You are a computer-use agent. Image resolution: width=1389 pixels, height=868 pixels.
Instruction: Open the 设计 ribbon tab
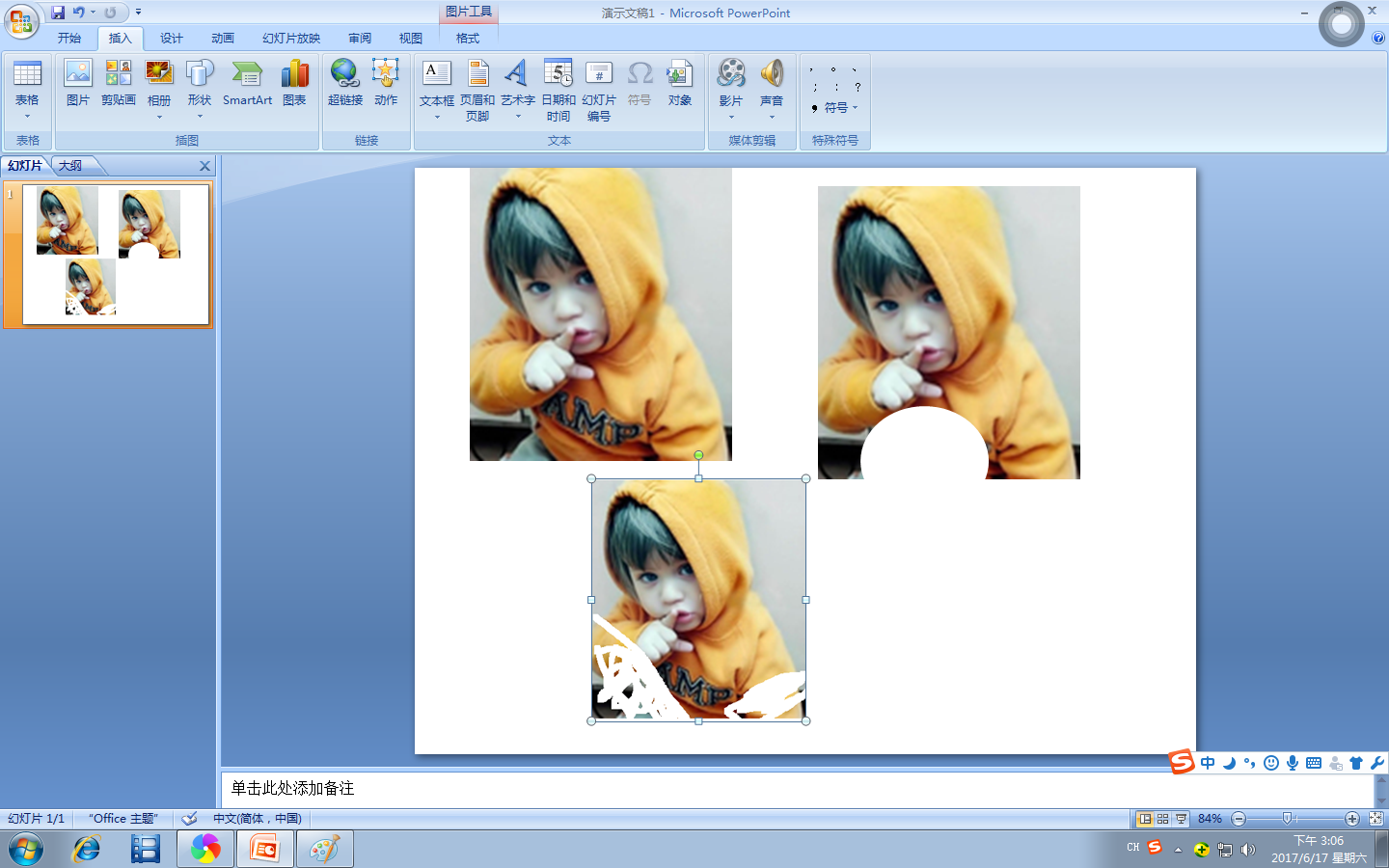click(172, 39)
